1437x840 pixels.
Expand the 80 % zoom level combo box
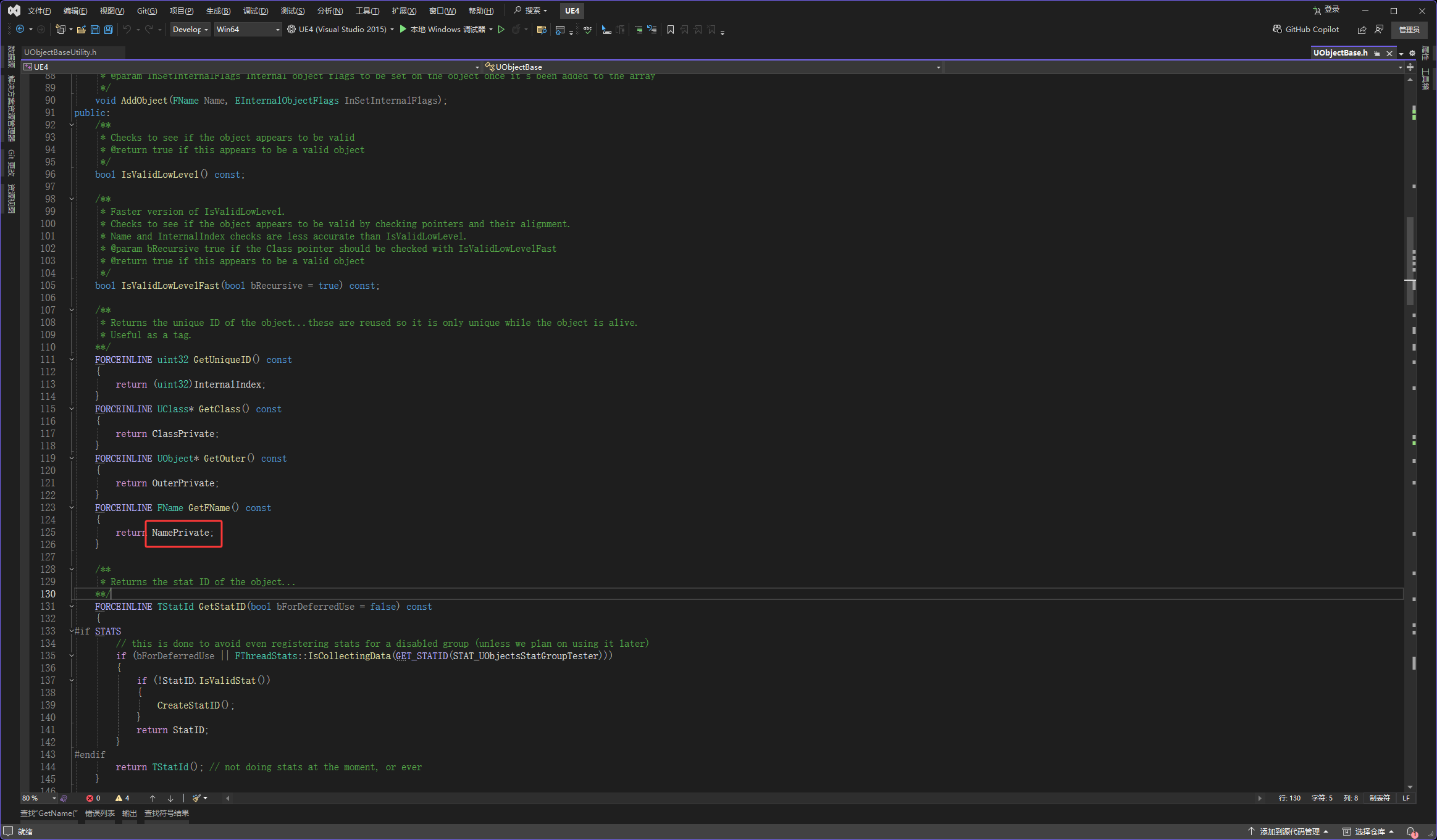[x=54, y=798]
